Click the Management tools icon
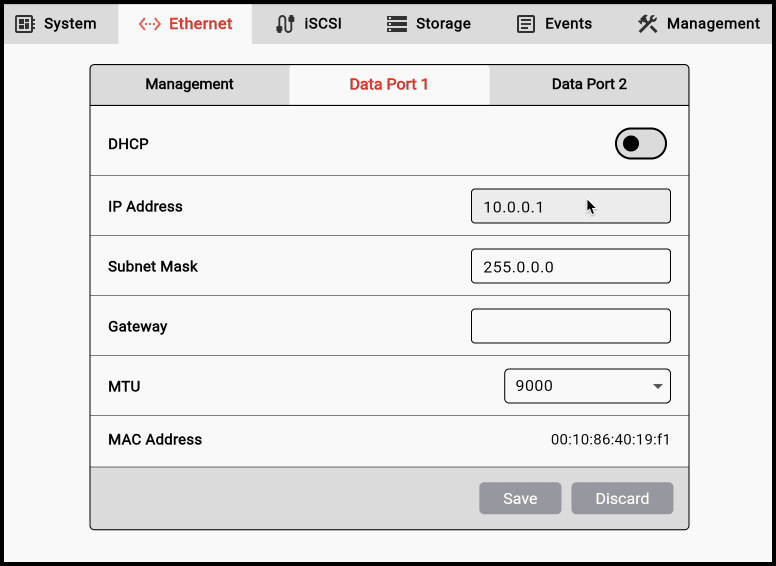Screen dimensions: 776x566 (x=648, y=23)
